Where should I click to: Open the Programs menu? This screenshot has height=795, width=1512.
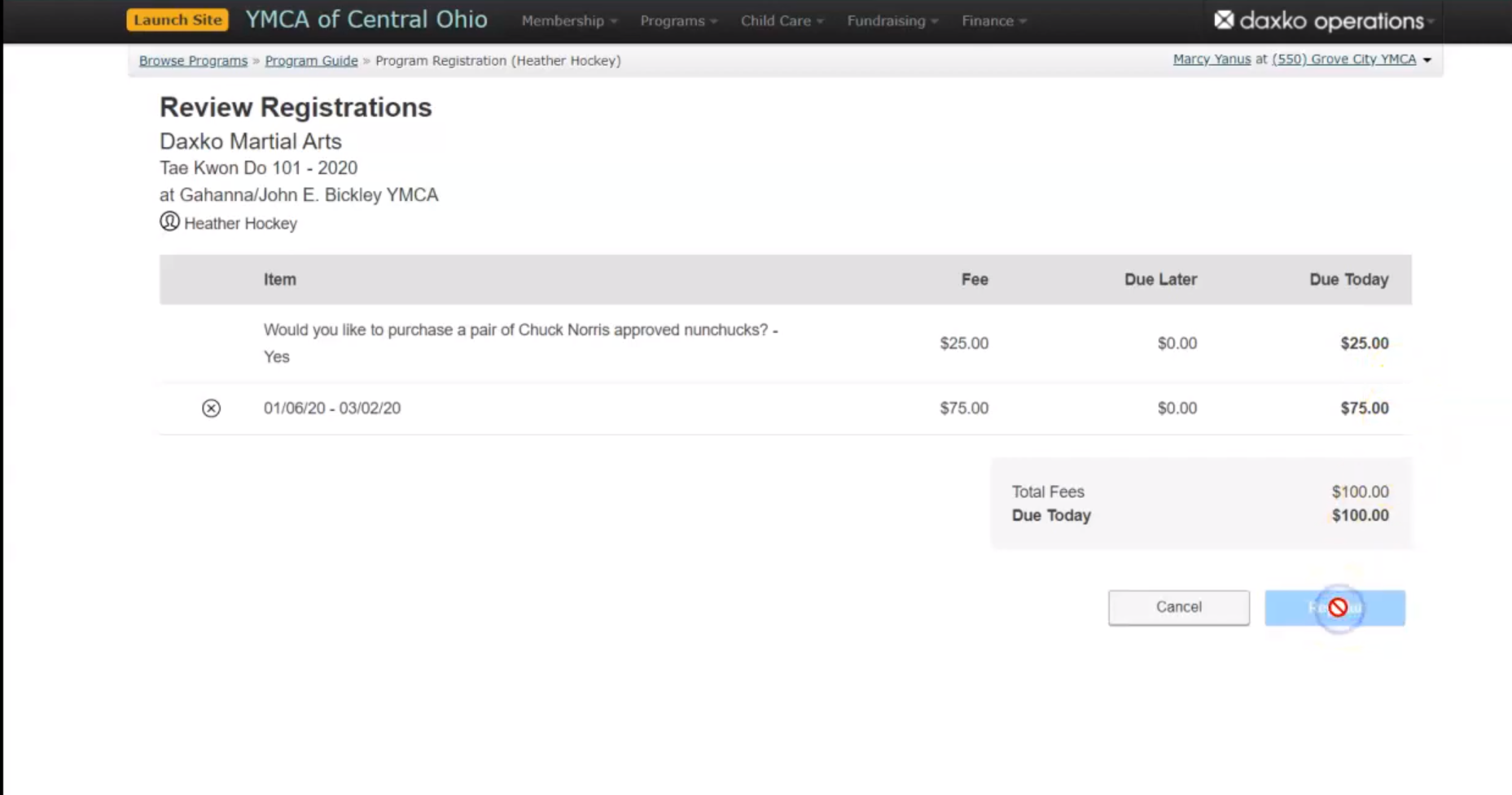(x=678, y=21)
